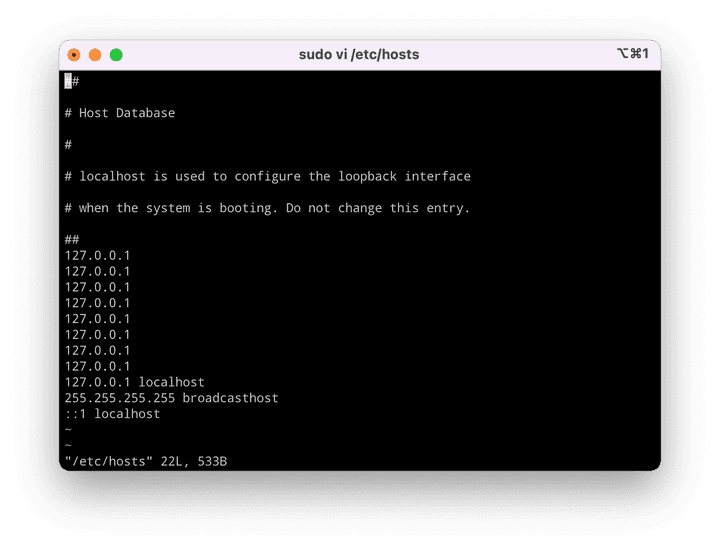This screenshot has width=720, height=549.
Task: Click the '"/etc/hosts" 22L, 533B' status line
Action: tap(146, 461)
